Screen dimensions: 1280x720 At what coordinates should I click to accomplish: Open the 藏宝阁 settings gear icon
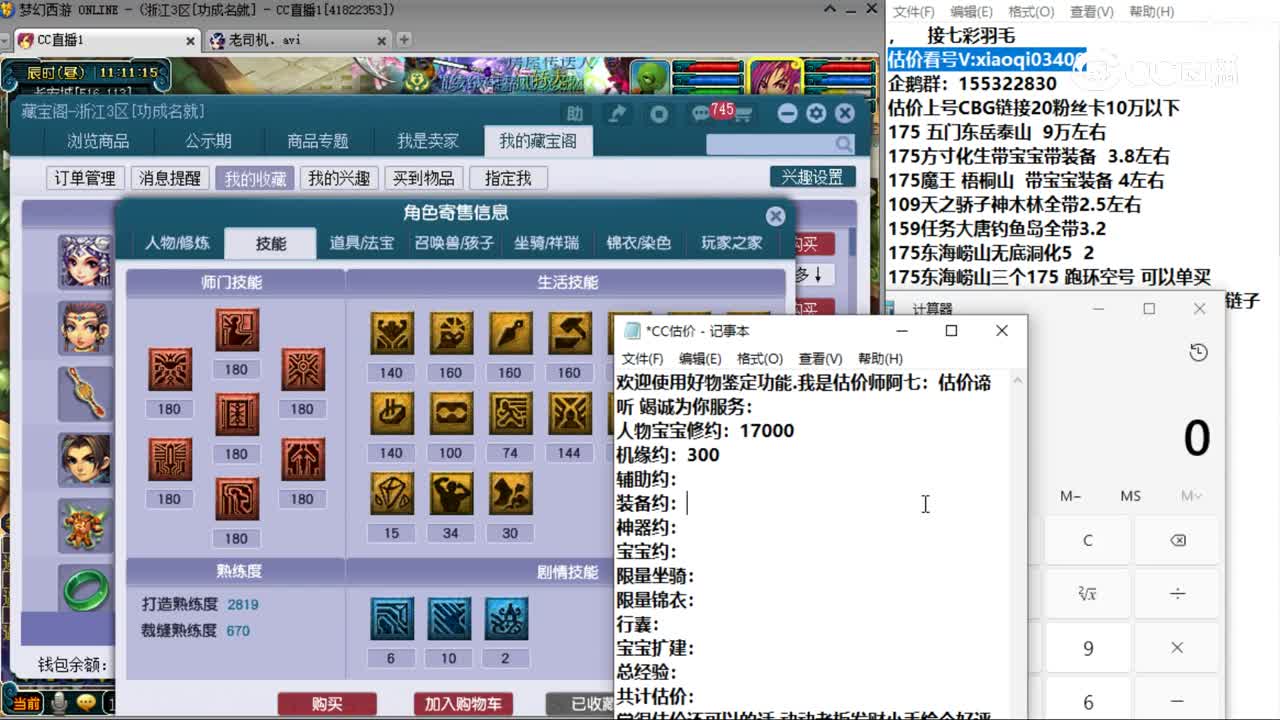(x=816, y=113)
